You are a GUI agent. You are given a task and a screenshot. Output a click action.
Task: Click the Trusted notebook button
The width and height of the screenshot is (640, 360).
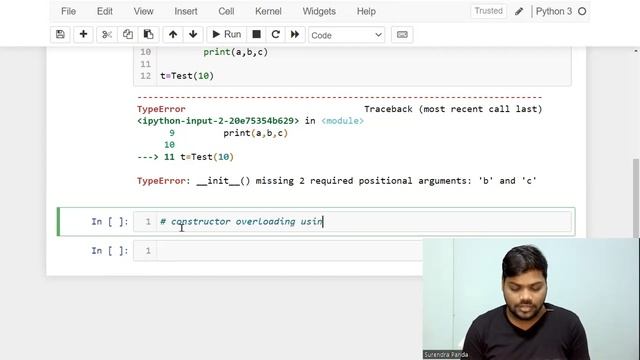click(489, 11)
